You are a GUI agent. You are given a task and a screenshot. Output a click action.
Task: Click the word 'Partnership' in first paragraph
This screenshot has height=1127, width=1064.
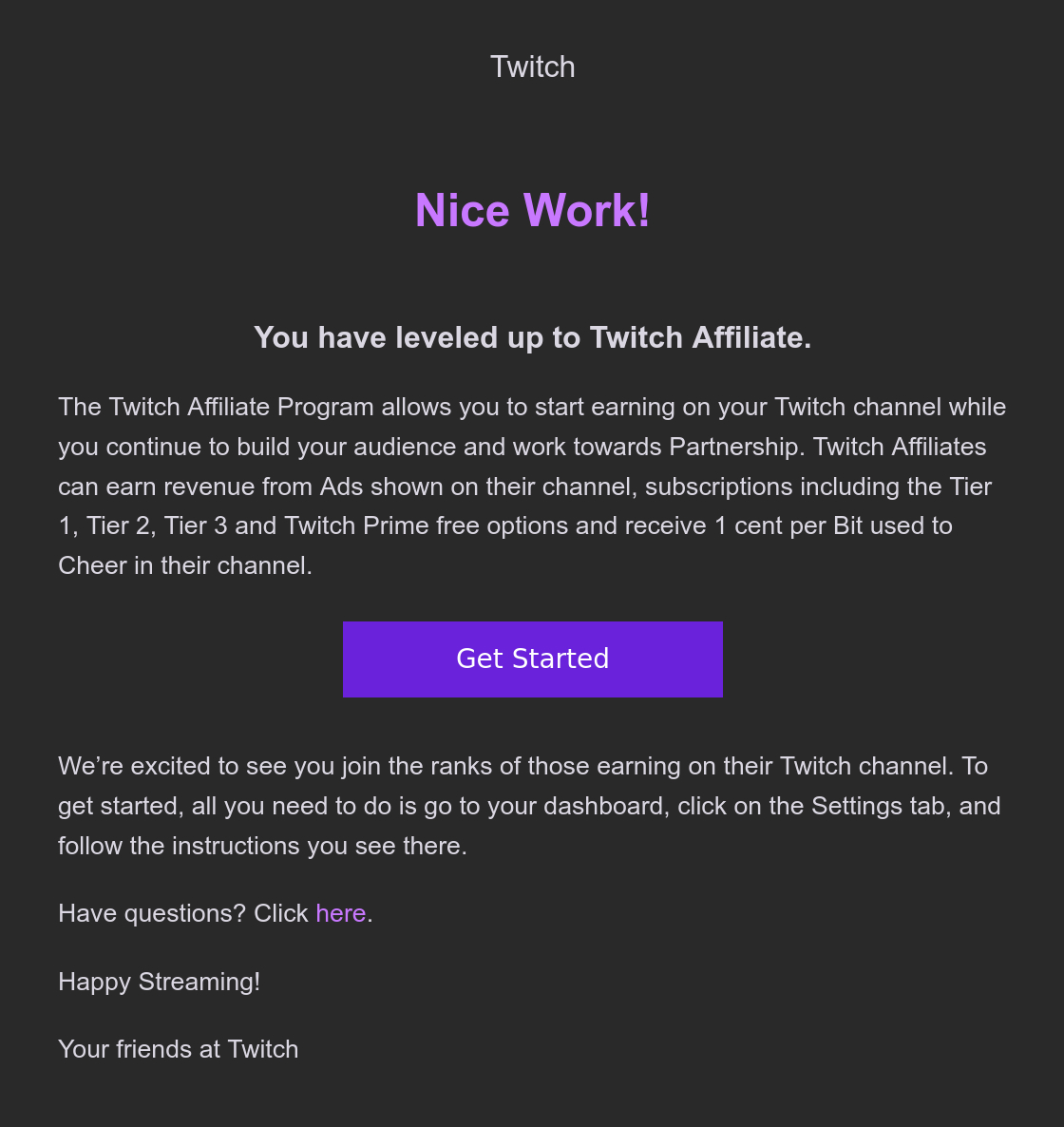click(x=736, y=447)
